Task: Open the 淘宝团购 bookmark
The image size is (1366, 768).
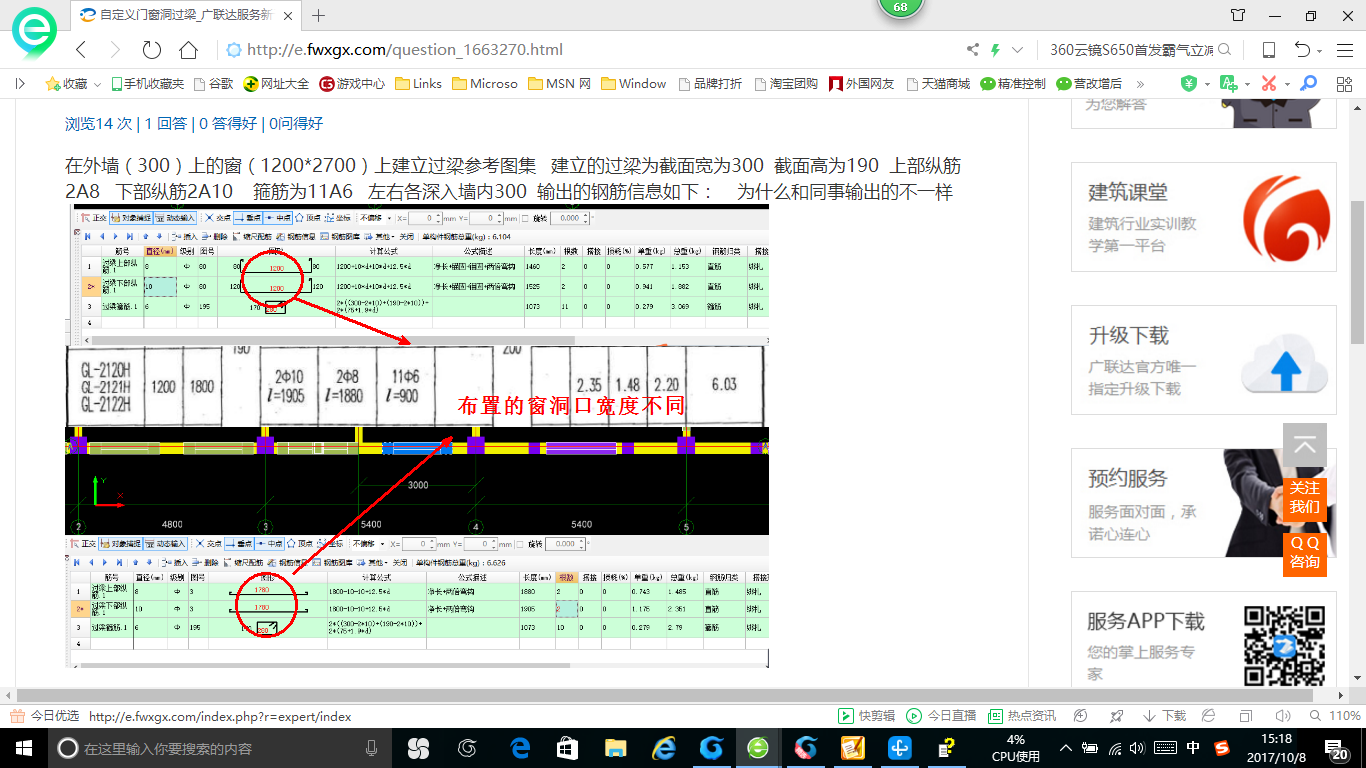Action: click(x=786, y=84)
